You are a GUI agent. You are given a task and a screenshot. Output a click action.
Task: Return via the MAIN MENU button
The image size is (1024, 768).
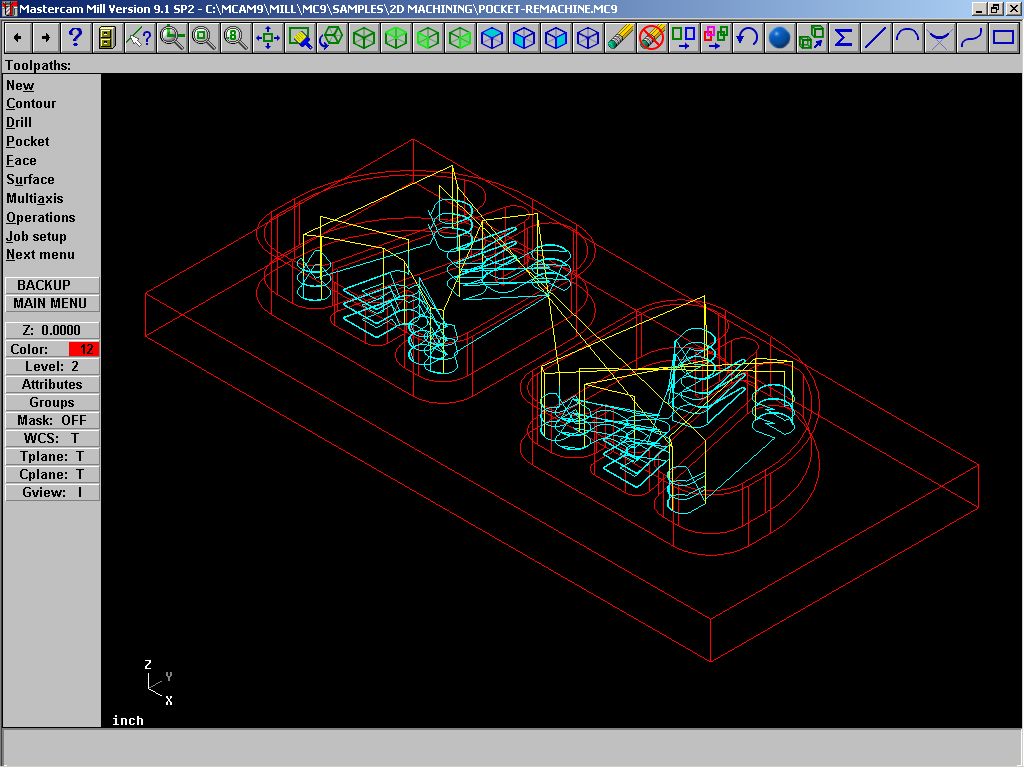click(x=52, y=304)
